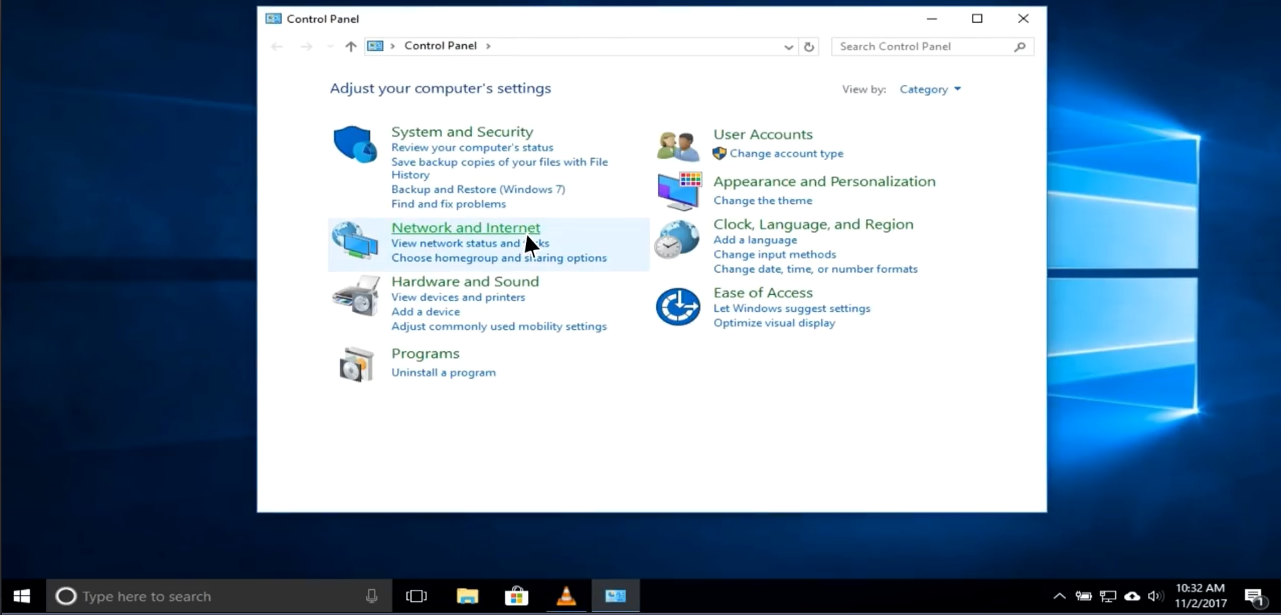
Task: Open the Ease of Access icon
Action: coord(677,306)
